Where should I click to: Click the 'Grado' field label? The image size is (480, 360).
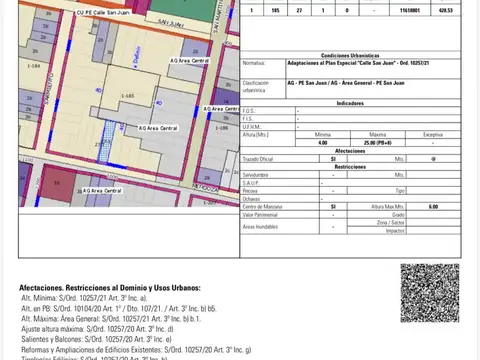[398, 215]
